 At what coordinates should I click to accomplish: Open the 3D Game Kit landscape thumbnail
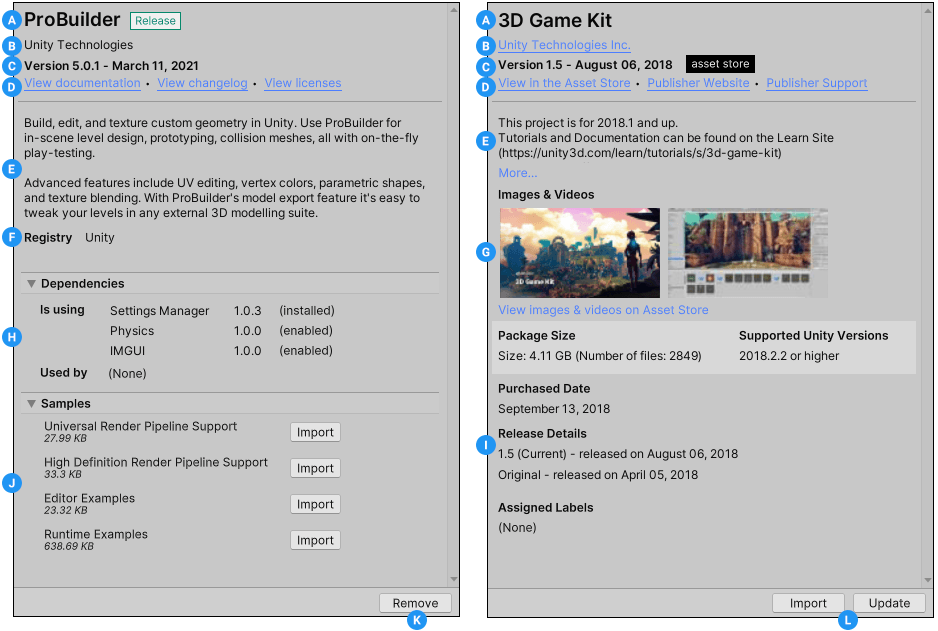[580, 252]
